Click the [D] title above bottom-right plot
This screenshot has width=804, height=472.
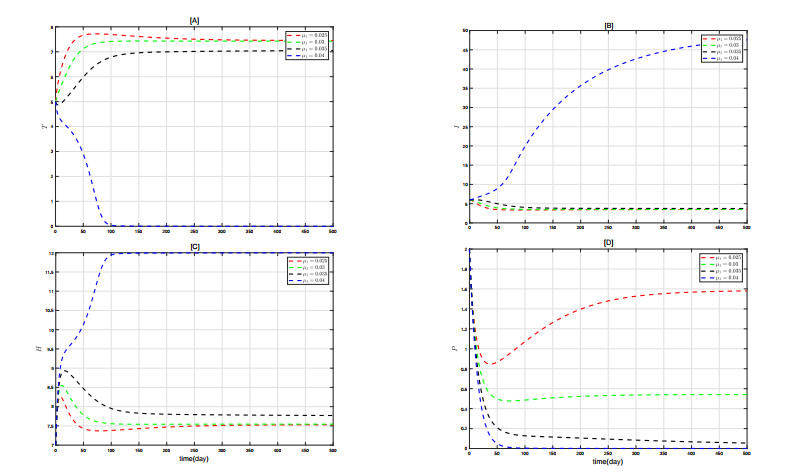607,241
